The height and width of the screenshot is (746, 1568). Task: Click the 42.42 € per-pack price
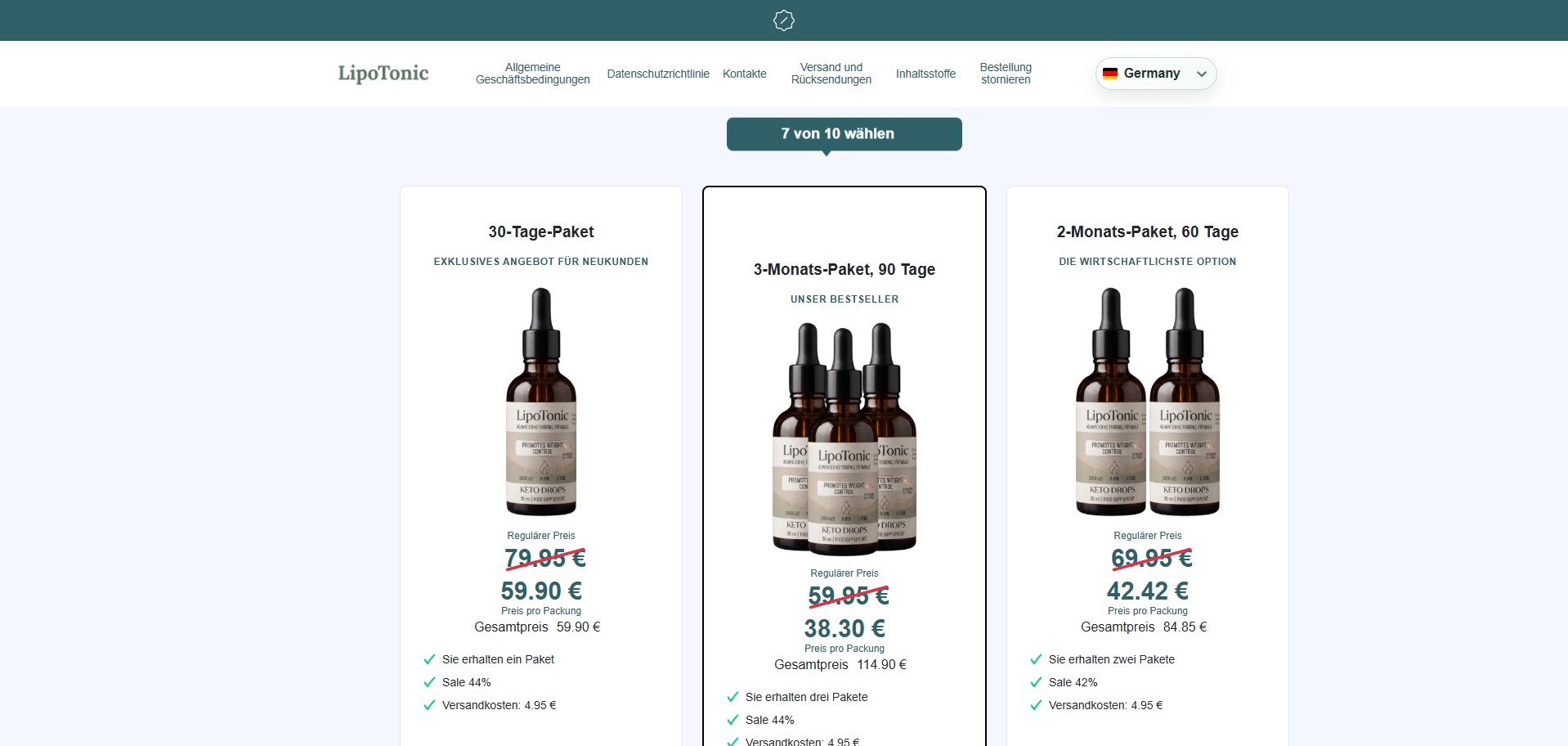click(x=1148, y=591)
